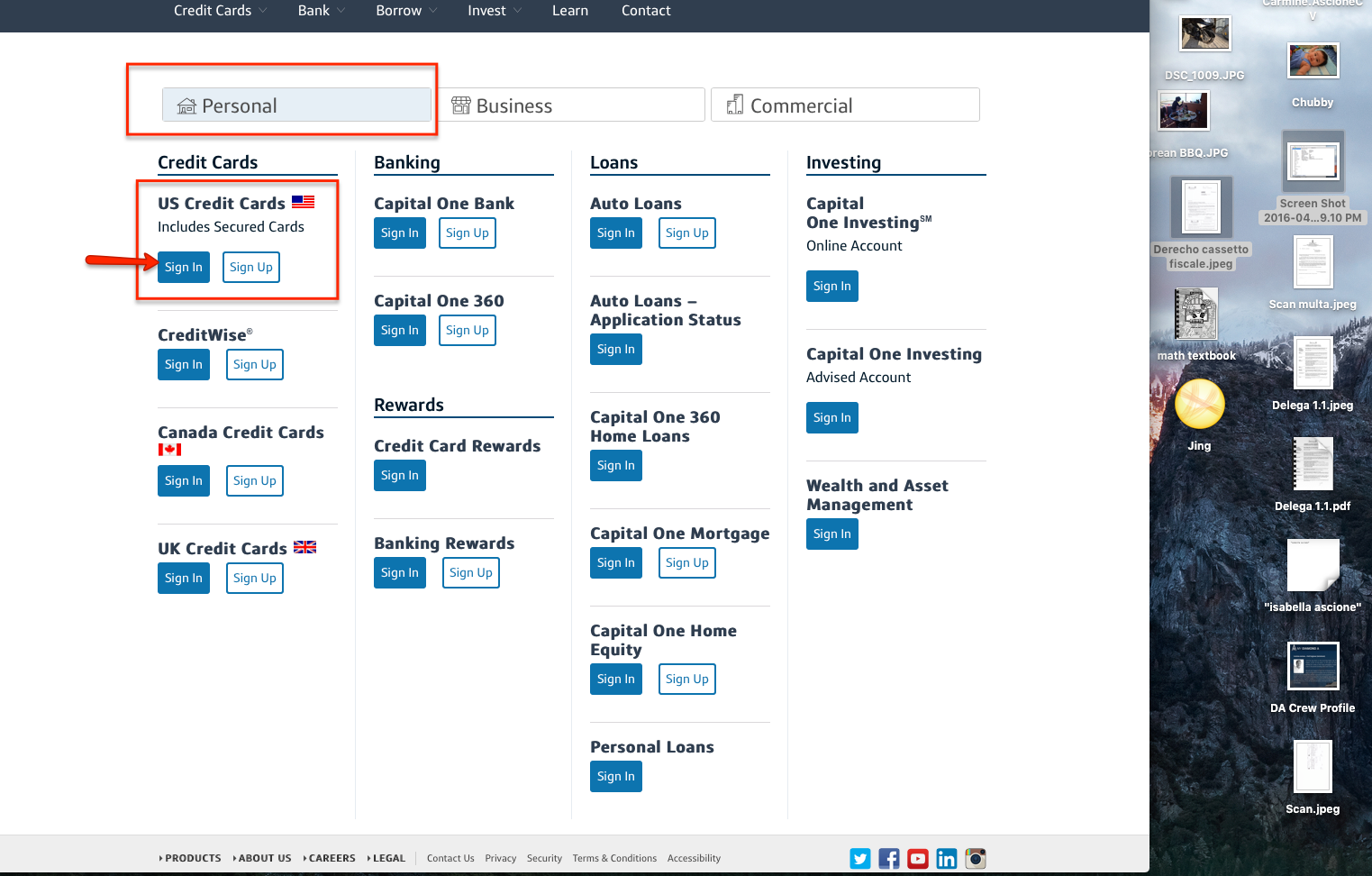Viewport: 1372px width, 876px height.
Task: Select the math textbook desktop icon
Action: click(x=1196, y=315)
